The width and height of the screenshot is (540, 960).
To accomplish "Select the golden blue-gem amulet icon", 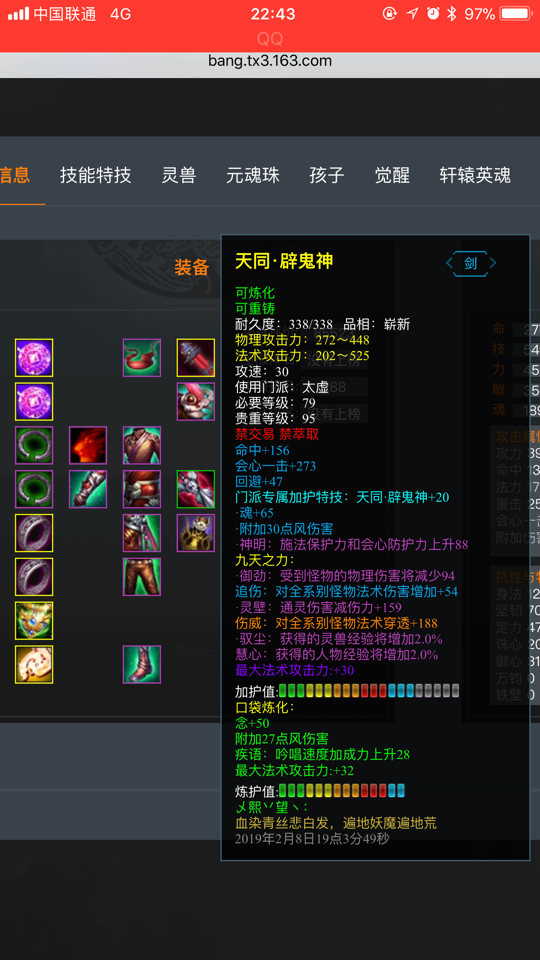I will [x=34, y=621].
